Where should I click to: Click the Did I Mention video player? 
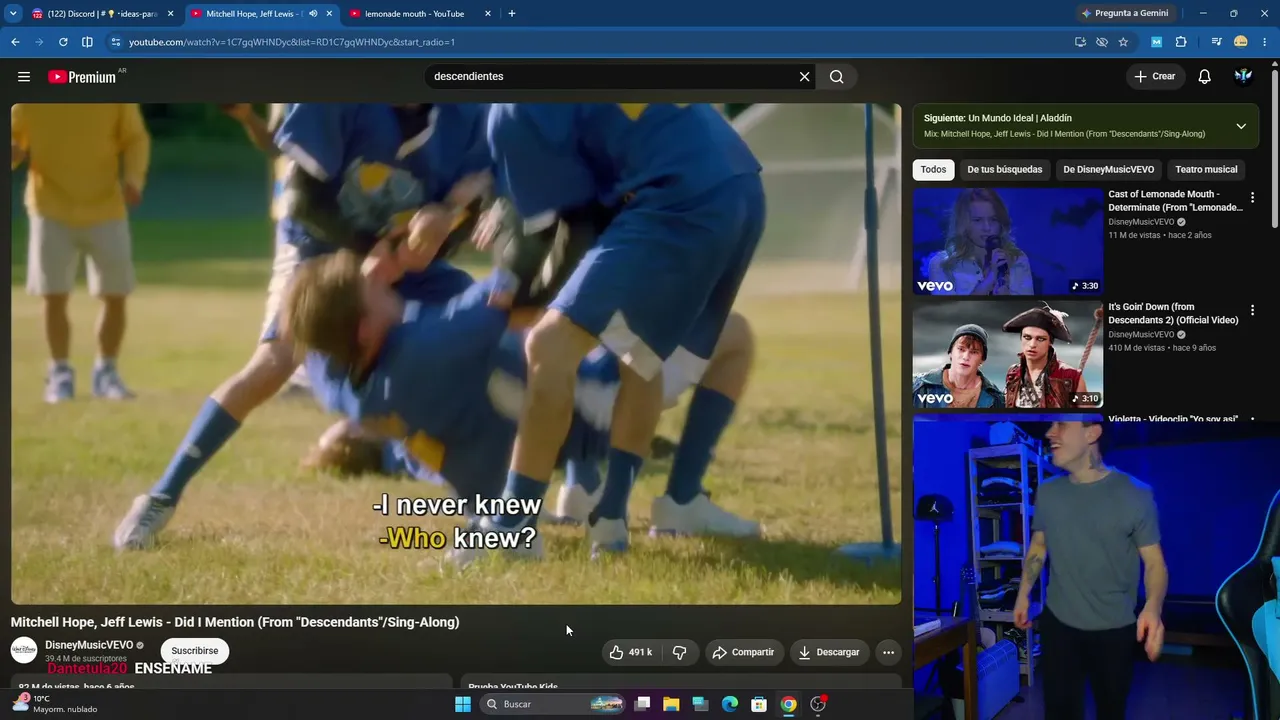point(456,354)
